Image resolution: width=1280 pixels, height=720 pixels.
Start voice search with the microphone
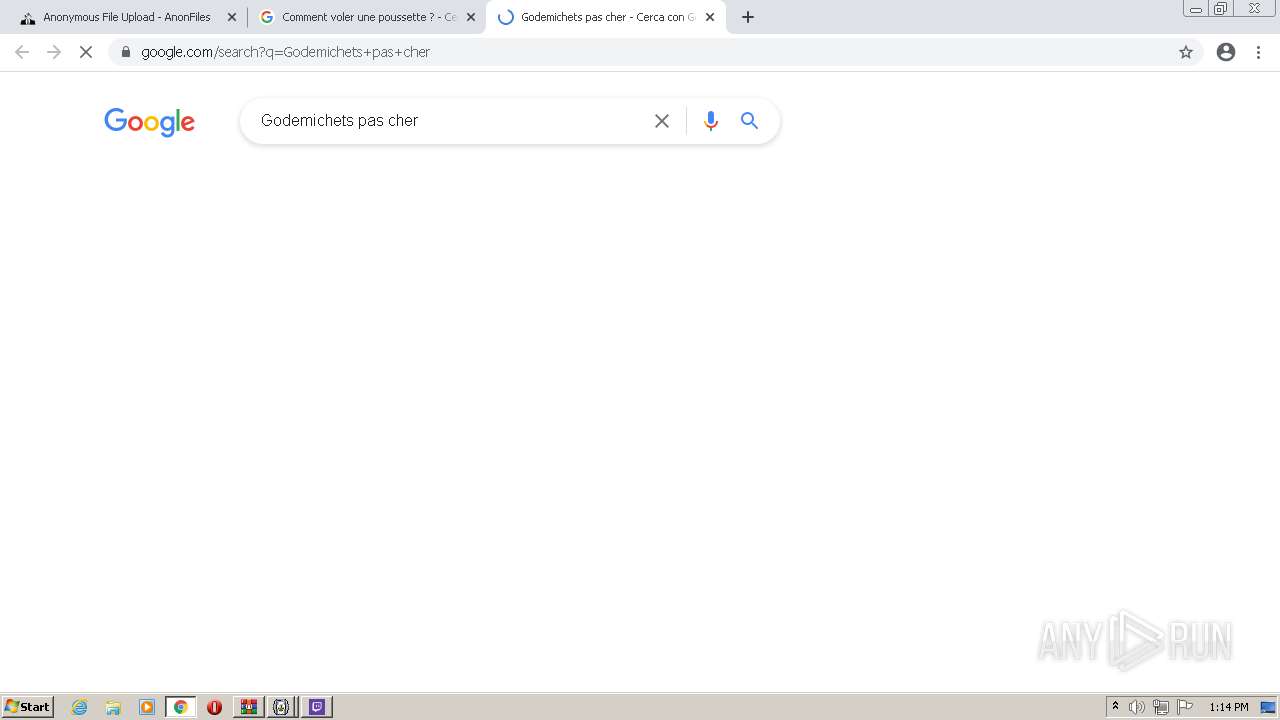pyautogui.click(x=711, y=121)
